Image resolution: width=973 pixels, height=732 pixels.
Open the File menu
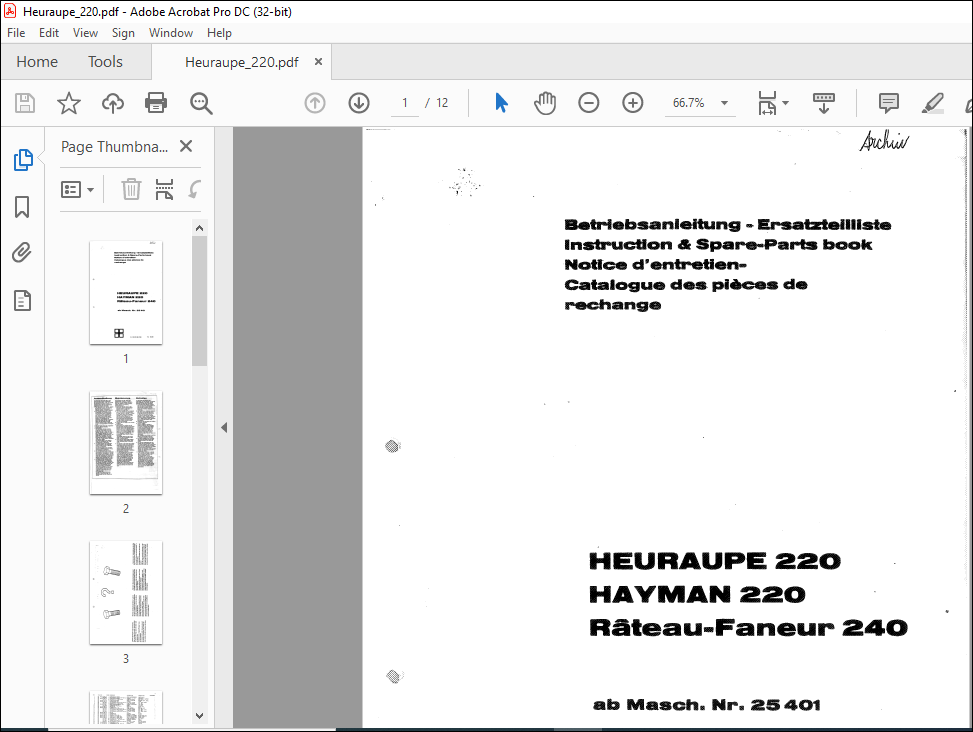coord(16,33)
